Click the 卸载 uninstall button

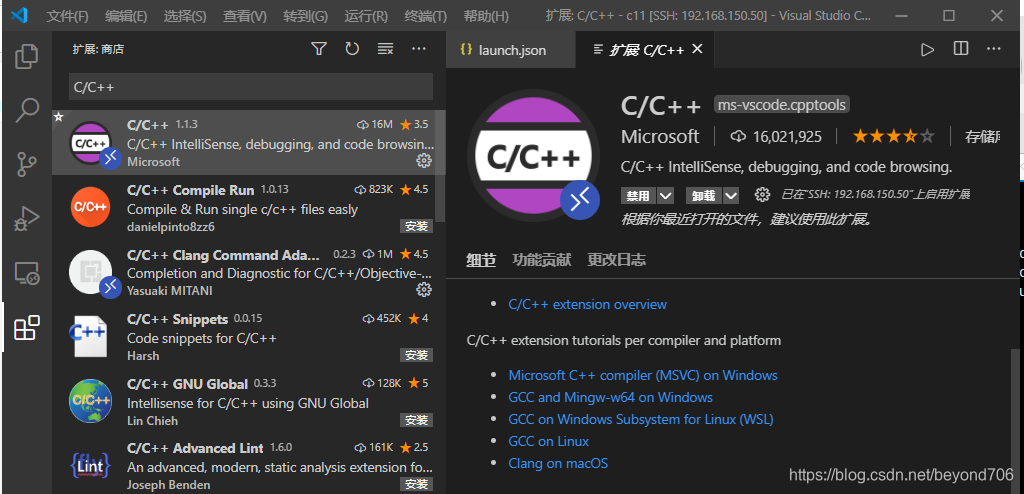point(704,195)
